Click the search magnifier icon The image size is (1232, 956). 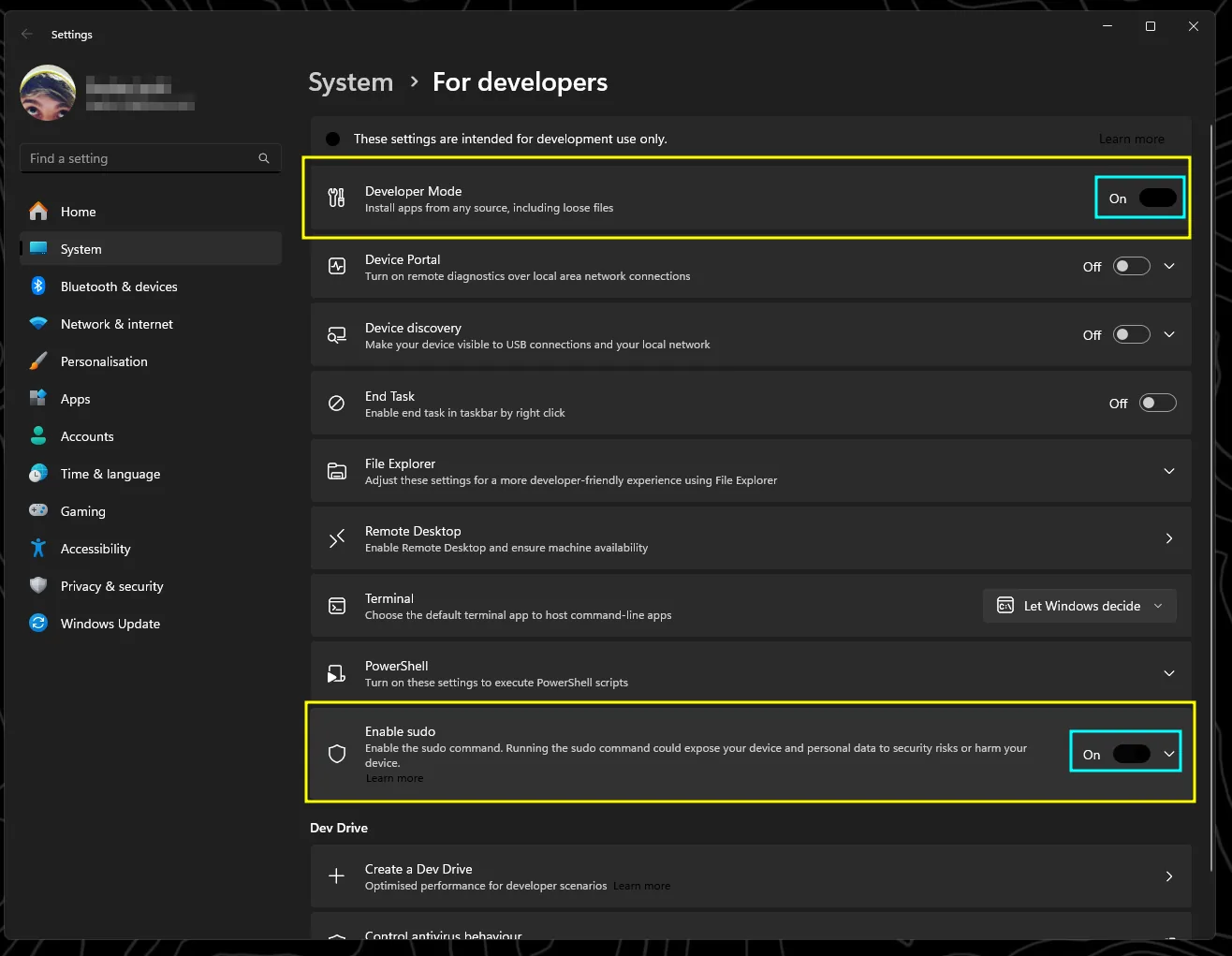tap(264, 158)
